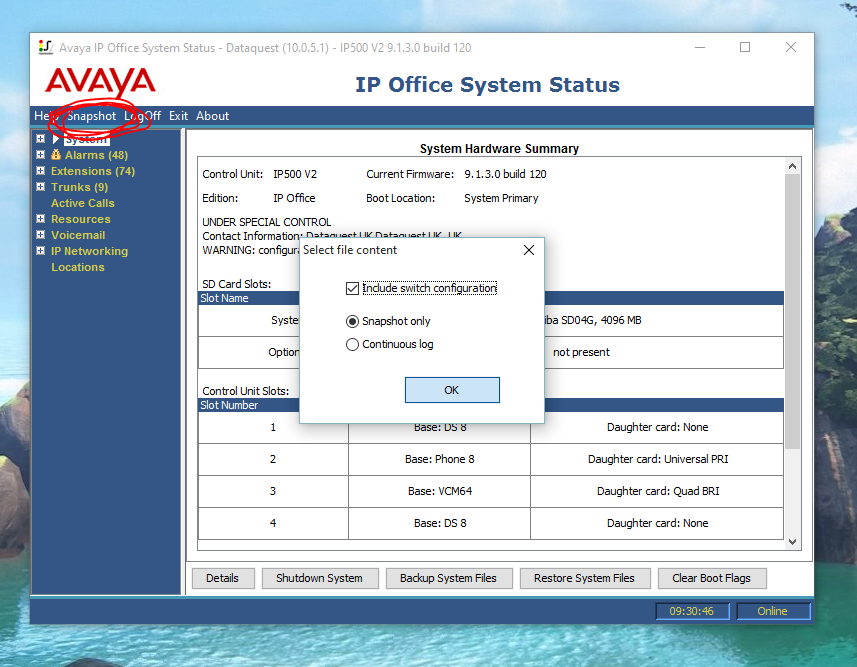Image resolution: width=857 pixels, height=667 pixels.
Task: Click the 'not present' SD card cell
Action: 581,352
